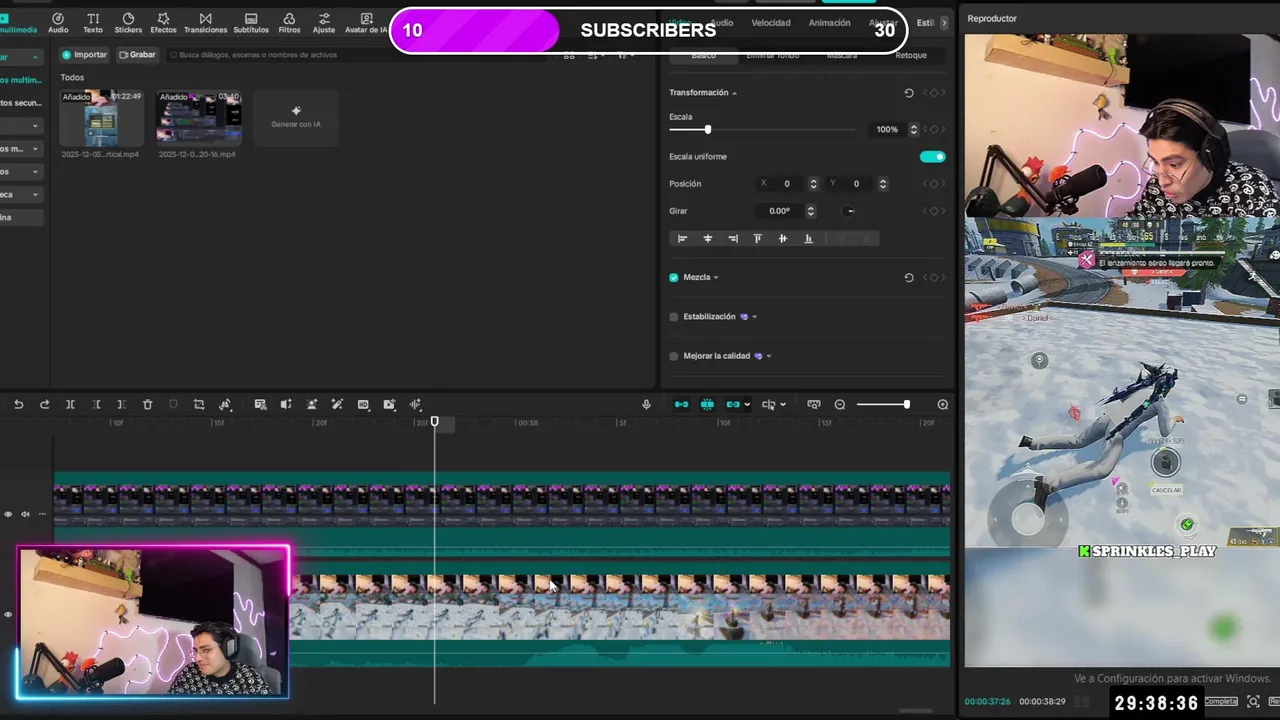The height and width of the screenshot is (720, 1280).
Task: Expand the Mezcla options arrow
Action: tap(715, 278)
